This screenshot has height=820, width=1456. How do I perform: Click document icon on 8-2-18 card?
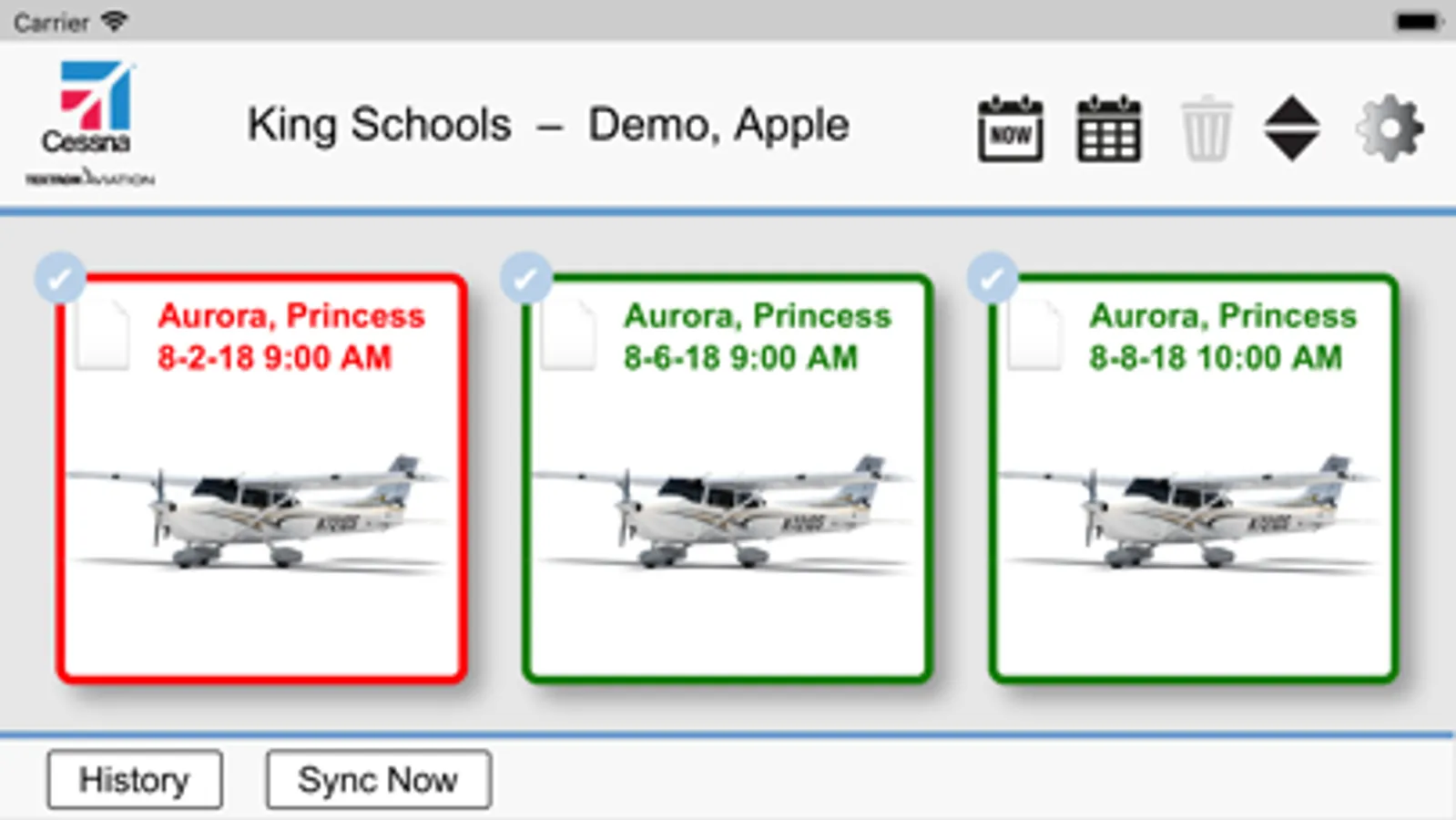pyautogui.click(x=102, y=335)
